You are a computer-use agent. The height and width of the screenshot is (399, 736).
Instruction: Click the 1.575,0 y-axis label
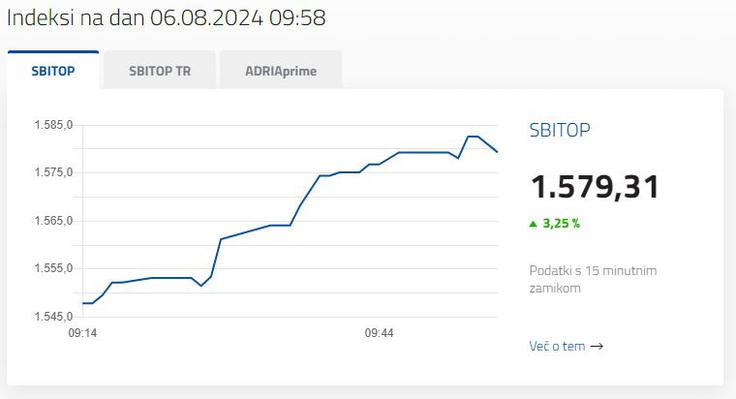(54, 172)
